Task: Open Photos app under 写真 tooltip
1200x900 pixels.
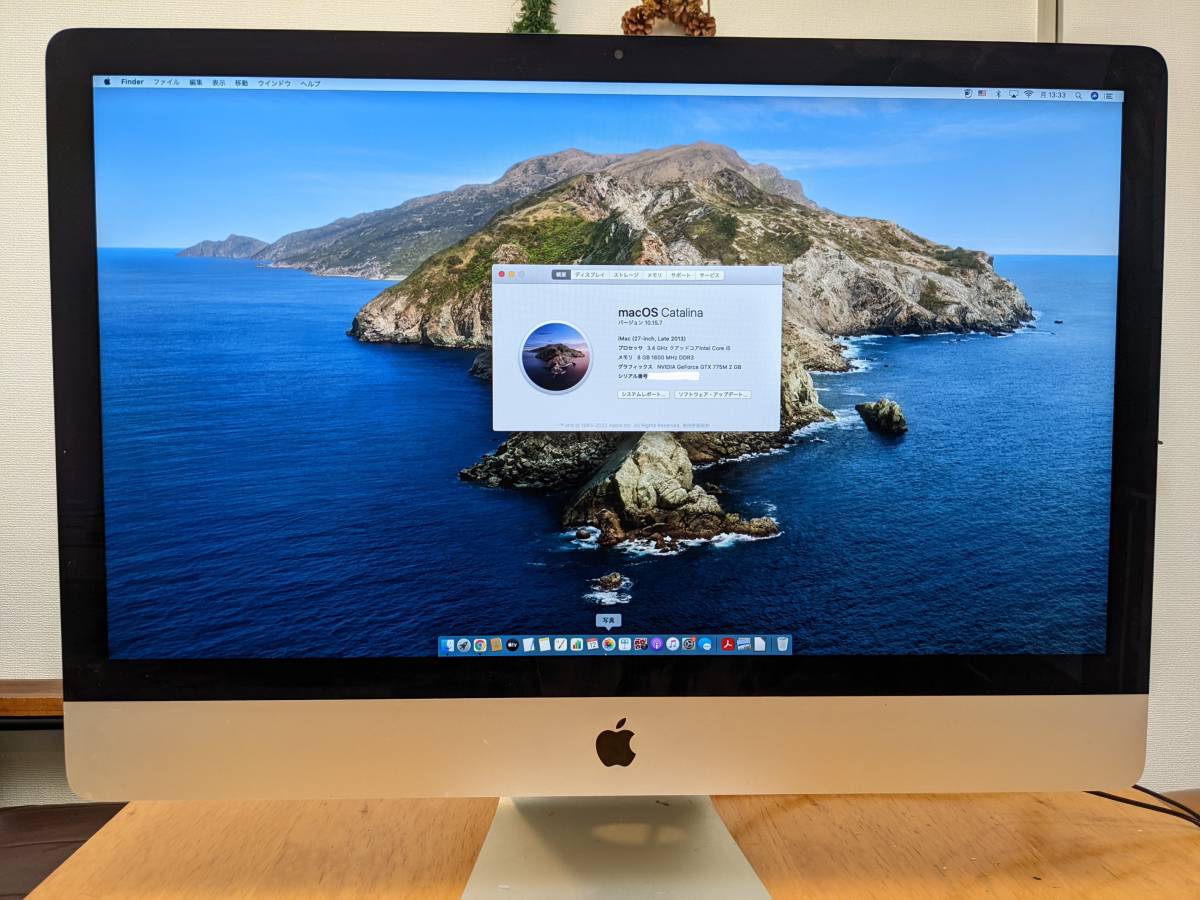Action: click(609, 645)
